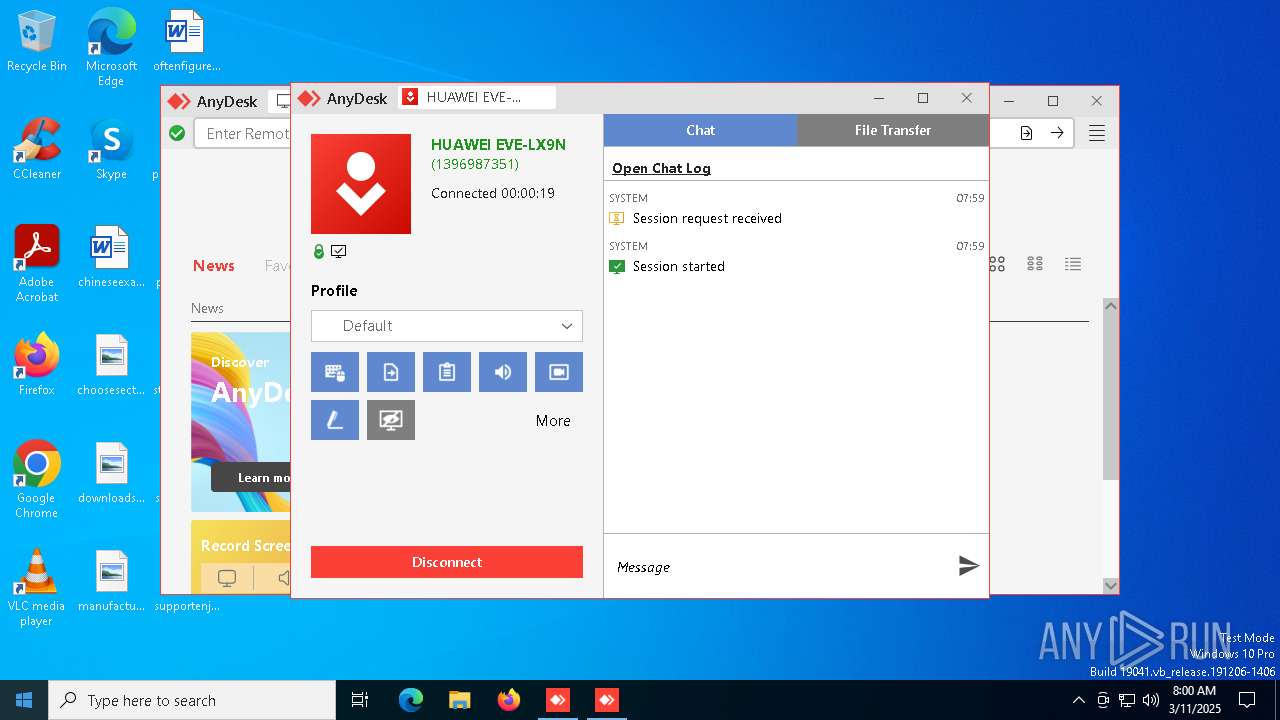Viewport: 1280px width, 720px height.
Task: Select Skype desktop icon
Action: (x=111, y=149)
